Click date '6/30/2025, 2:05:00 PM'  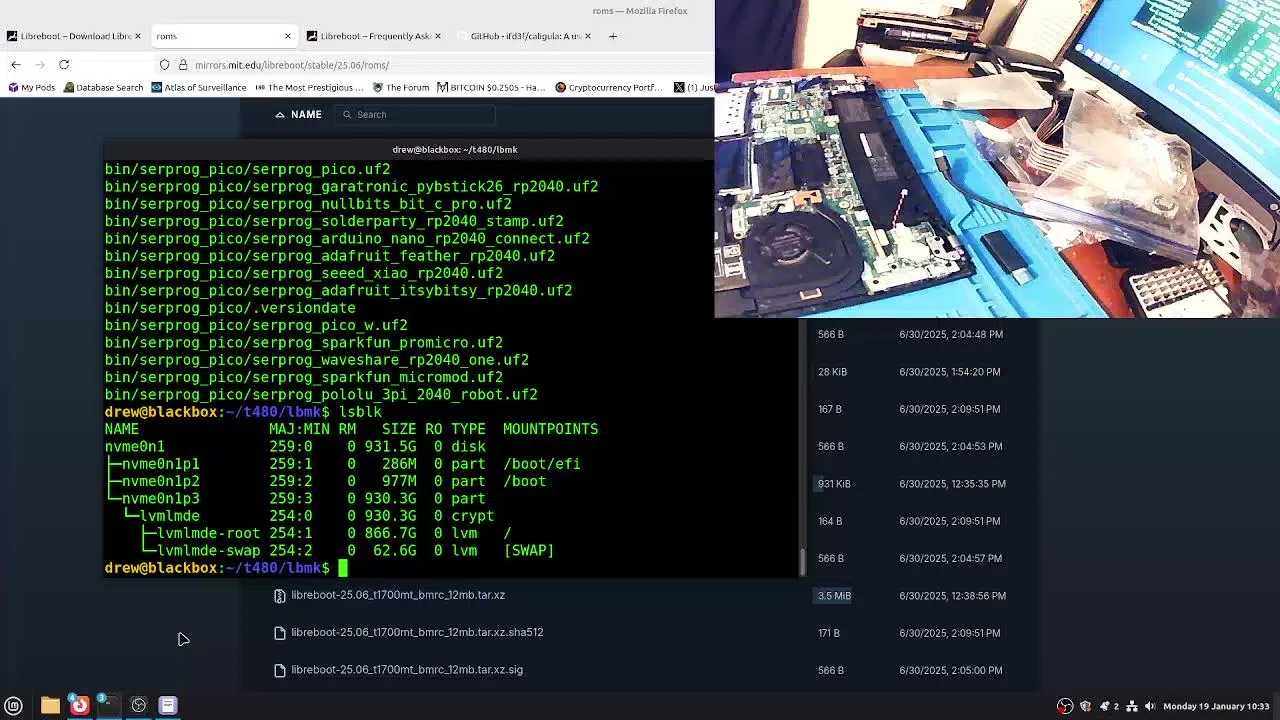[x=950, y=670]
